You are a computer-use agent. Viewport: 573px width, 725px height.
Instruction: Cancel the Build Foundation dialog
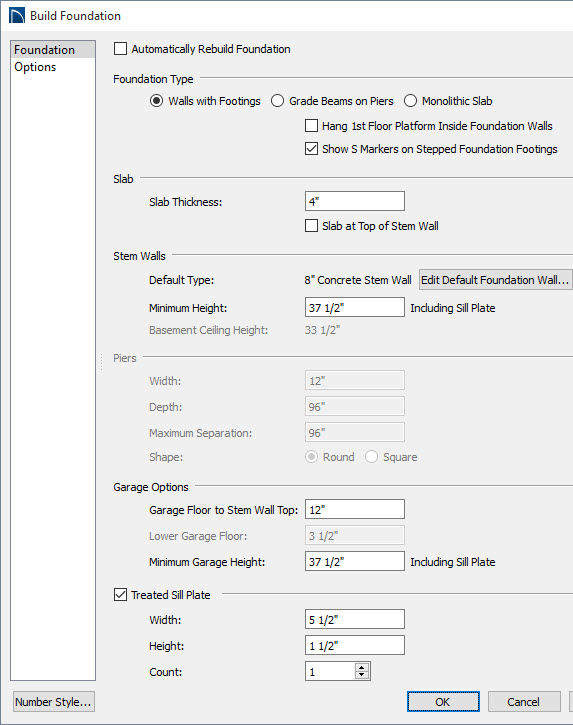click(x=524, y=702)
